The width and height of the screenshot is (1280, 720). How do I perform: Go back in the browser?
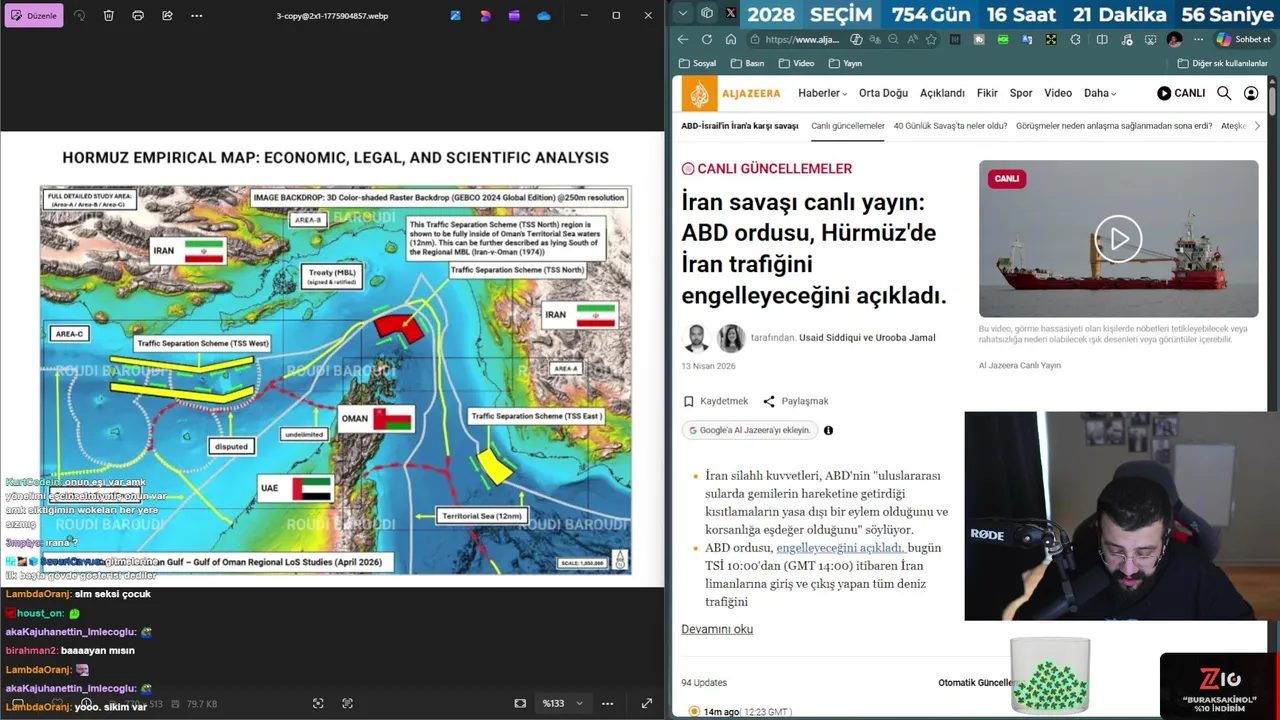(683, 40)
